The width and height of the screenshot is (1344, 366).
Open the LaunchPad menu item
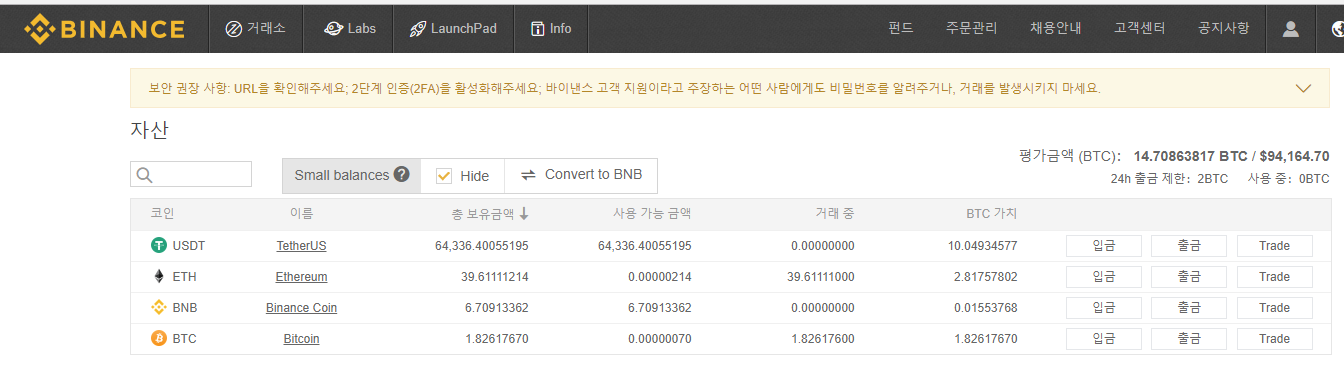click(x=453, y=29)
